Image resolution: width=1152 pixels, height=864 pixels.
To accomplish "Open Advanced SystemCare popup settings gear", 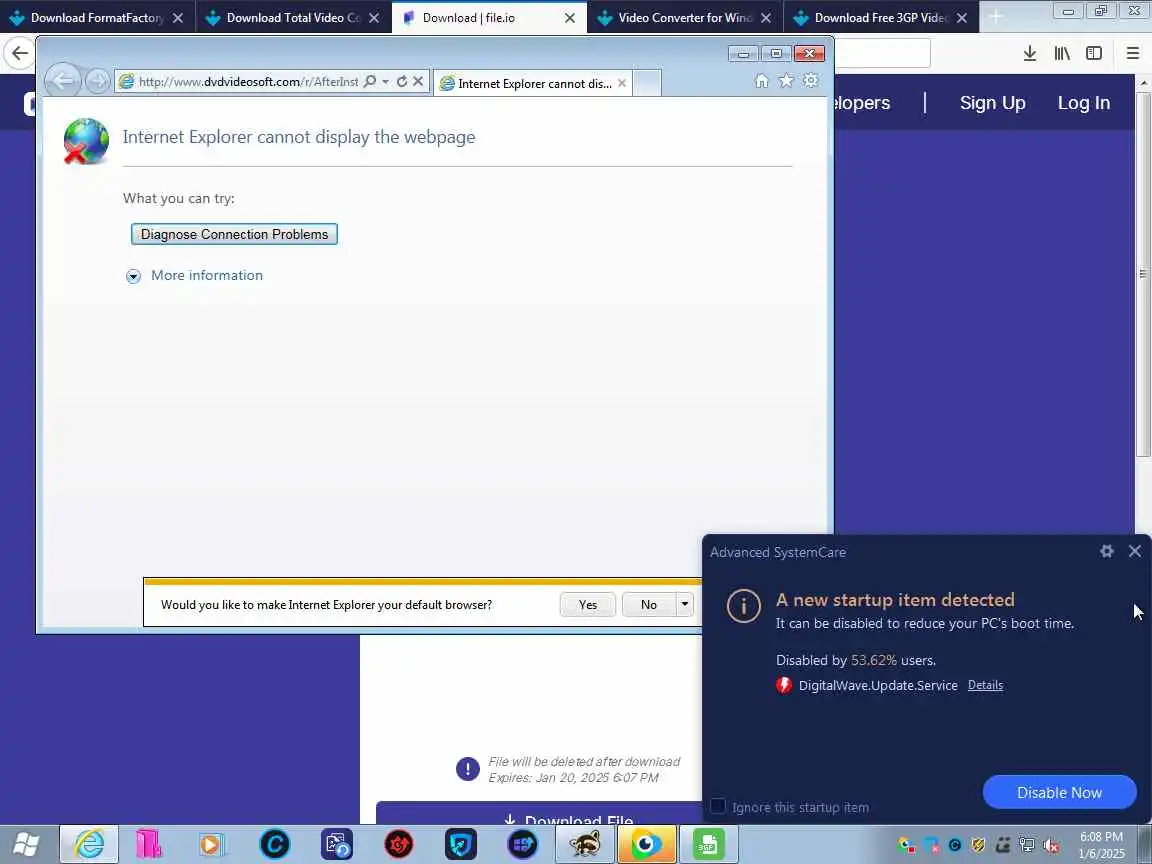I will coord(1106,551).
